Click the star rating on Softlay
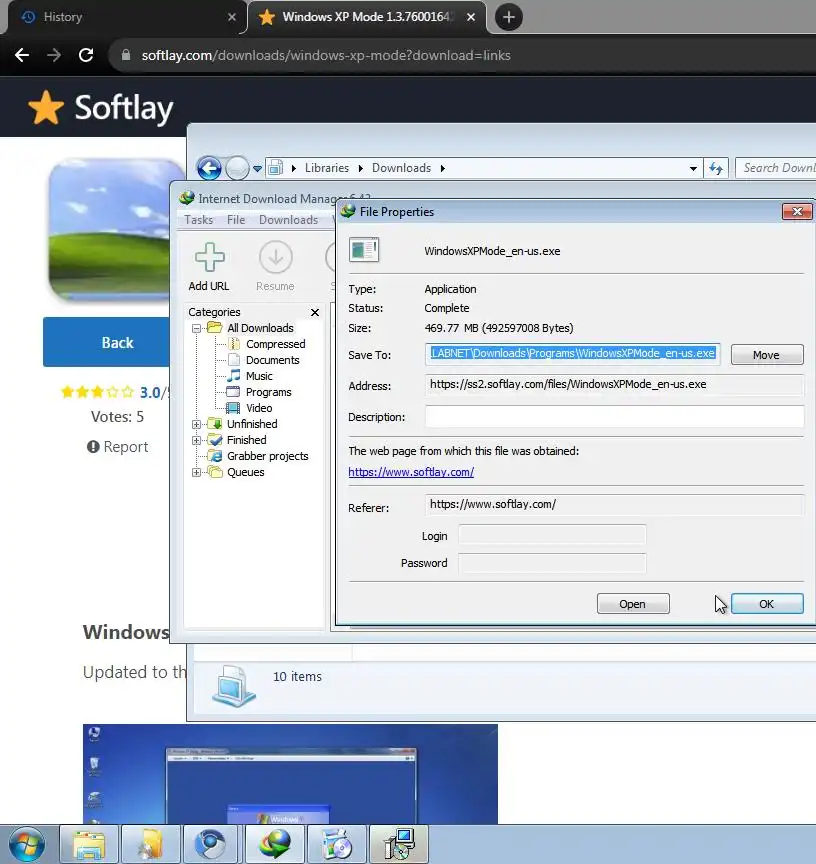 tap(98, 392)
